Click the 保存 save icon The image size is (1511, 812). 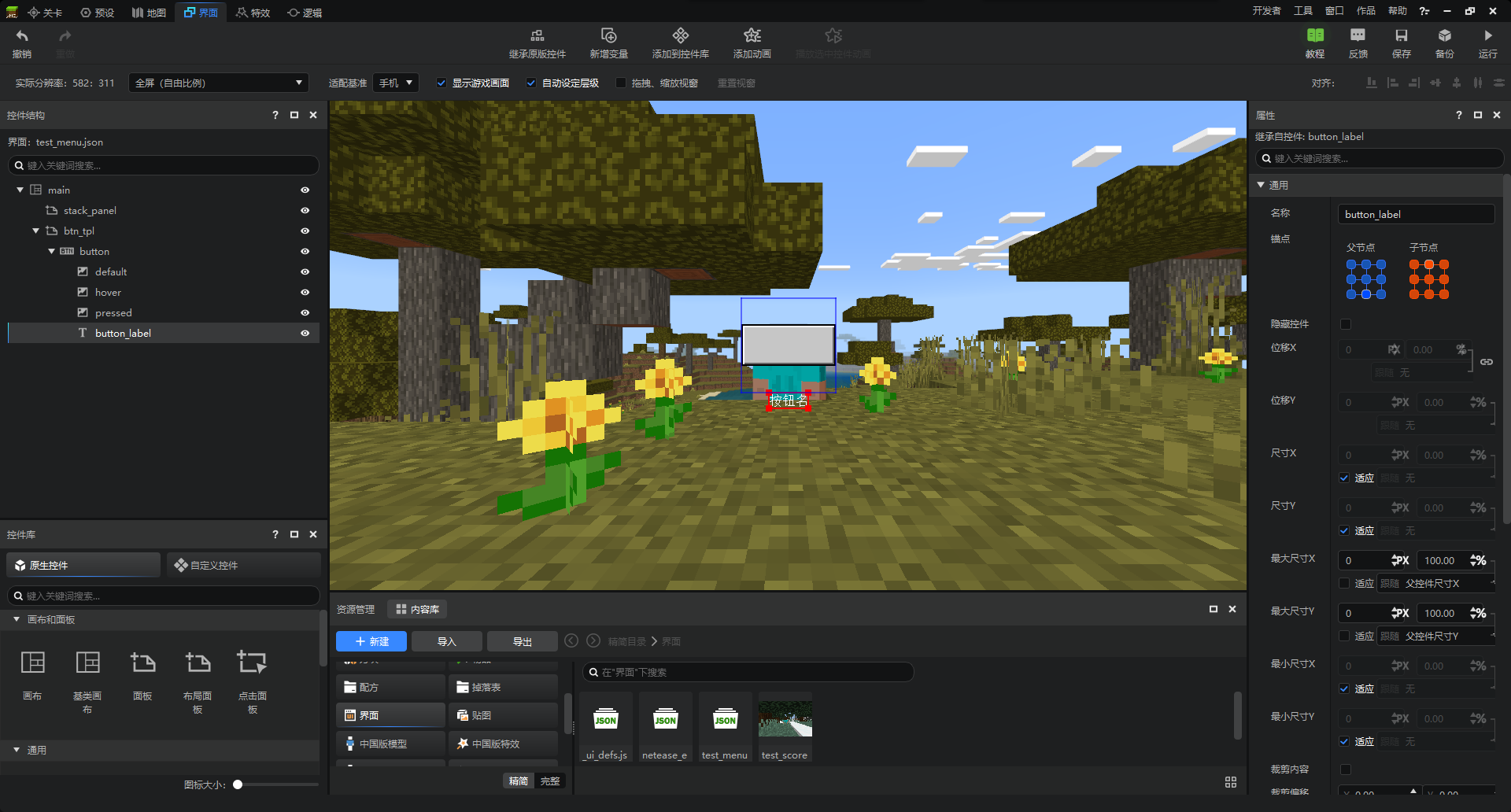[x=1402, y=35]
